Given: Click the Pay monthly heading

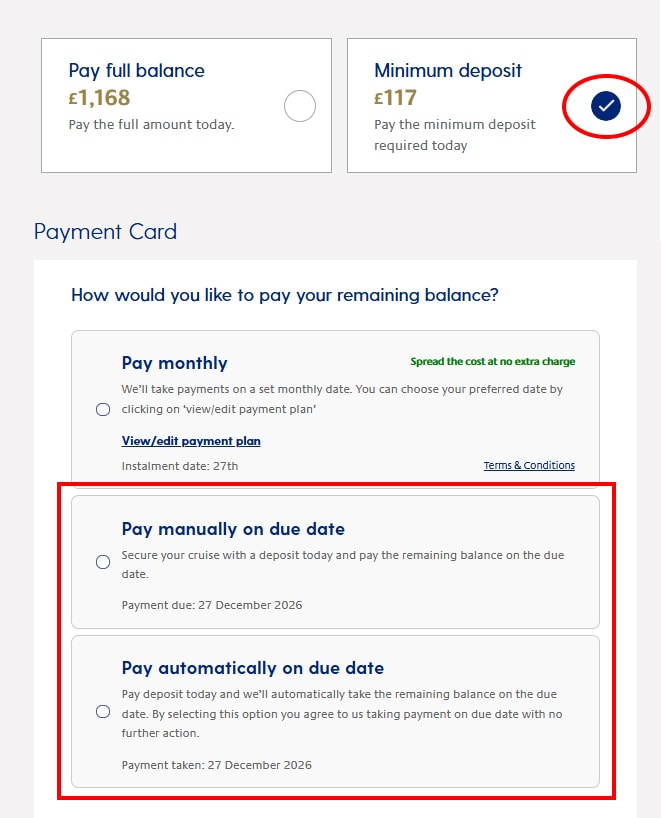Looking at the screenshot, I should (x=175, y=363).
